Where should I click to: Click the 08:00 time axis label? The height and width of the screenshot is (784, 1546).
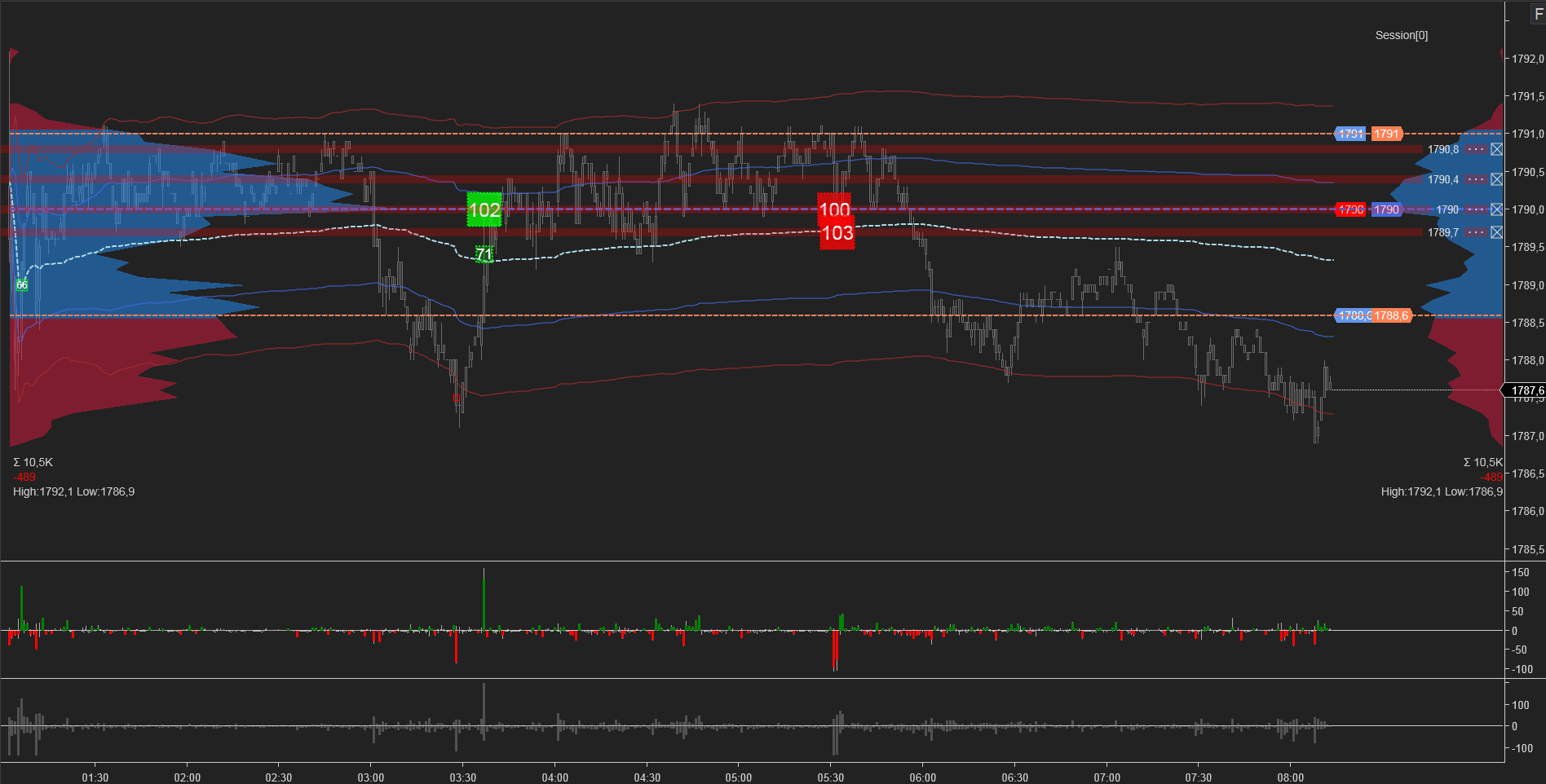pyautogui.click(x=1291, y=777)
